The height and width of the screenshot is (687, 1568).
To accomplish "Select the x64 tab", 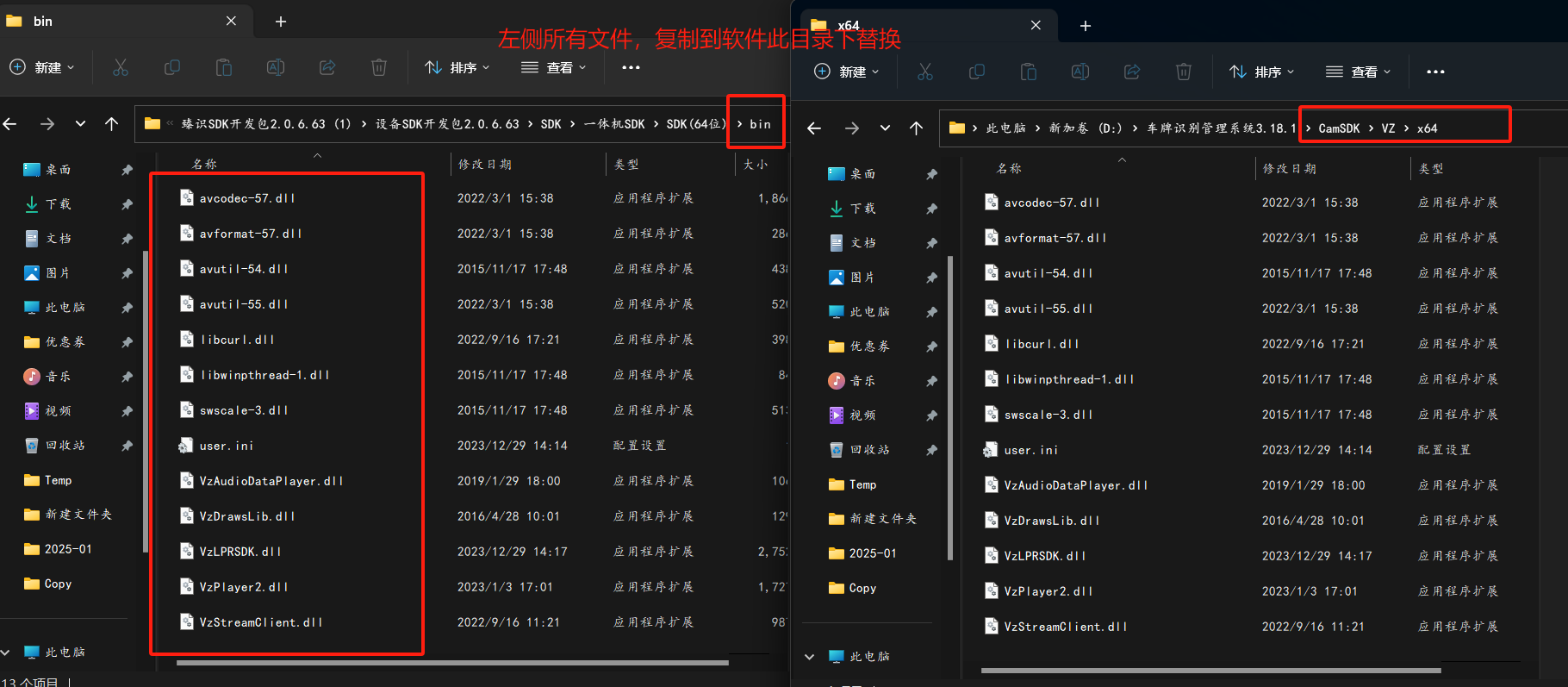I will click(x=930, y=26).
